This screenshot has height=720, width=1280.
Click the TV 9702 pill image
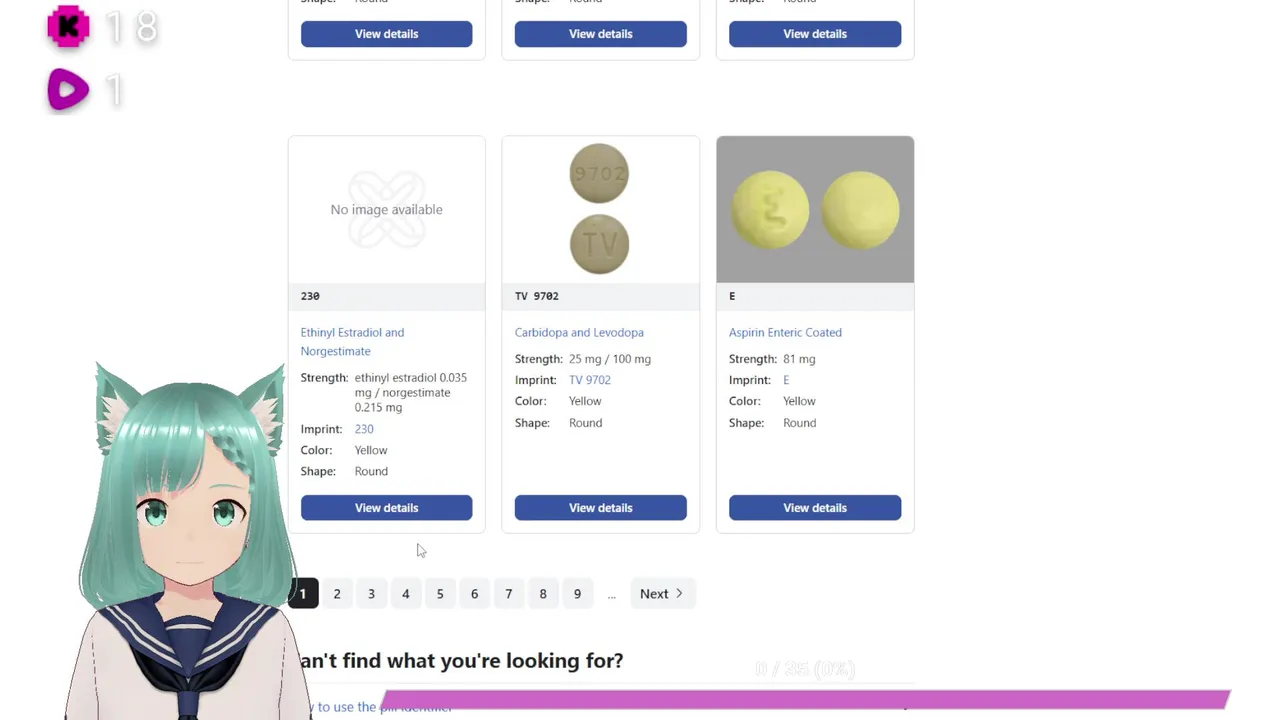coord(599,209)
